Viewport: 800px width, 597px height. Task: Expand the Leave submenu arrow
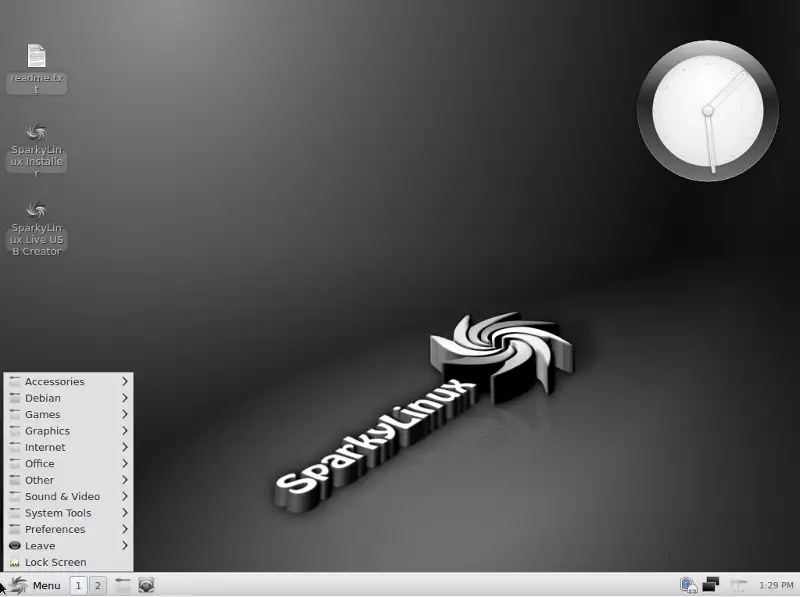click(x=124, y=545)
